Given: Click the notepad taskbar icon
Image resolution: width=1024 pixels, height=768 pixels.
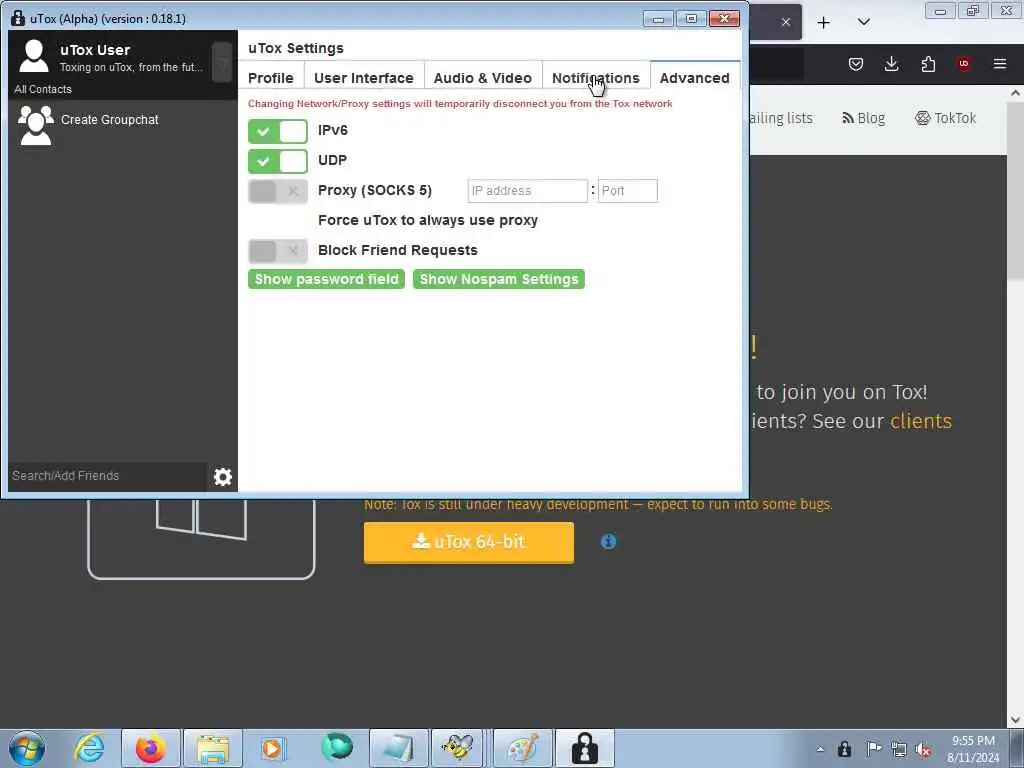Looking at the screenshot, I should tap(398, 748).
